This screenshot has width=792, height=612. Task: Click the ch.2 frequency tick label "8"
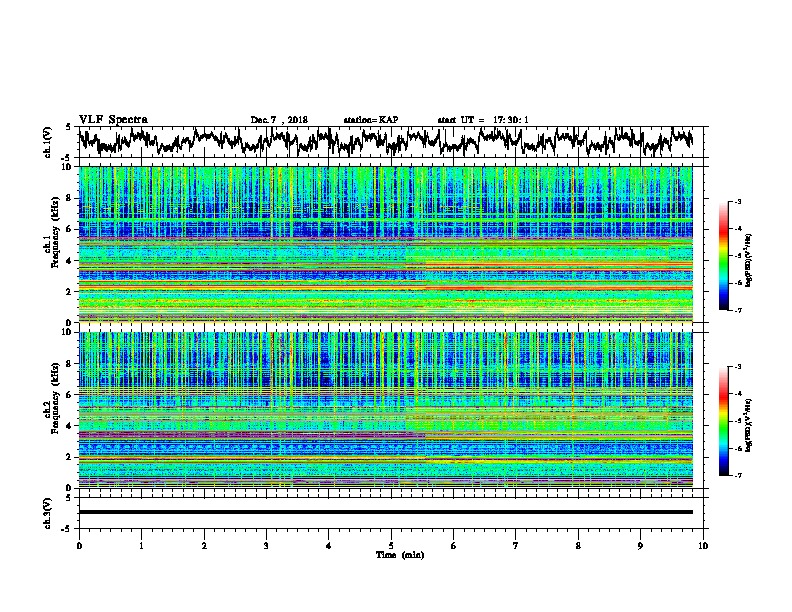[70, 364]
